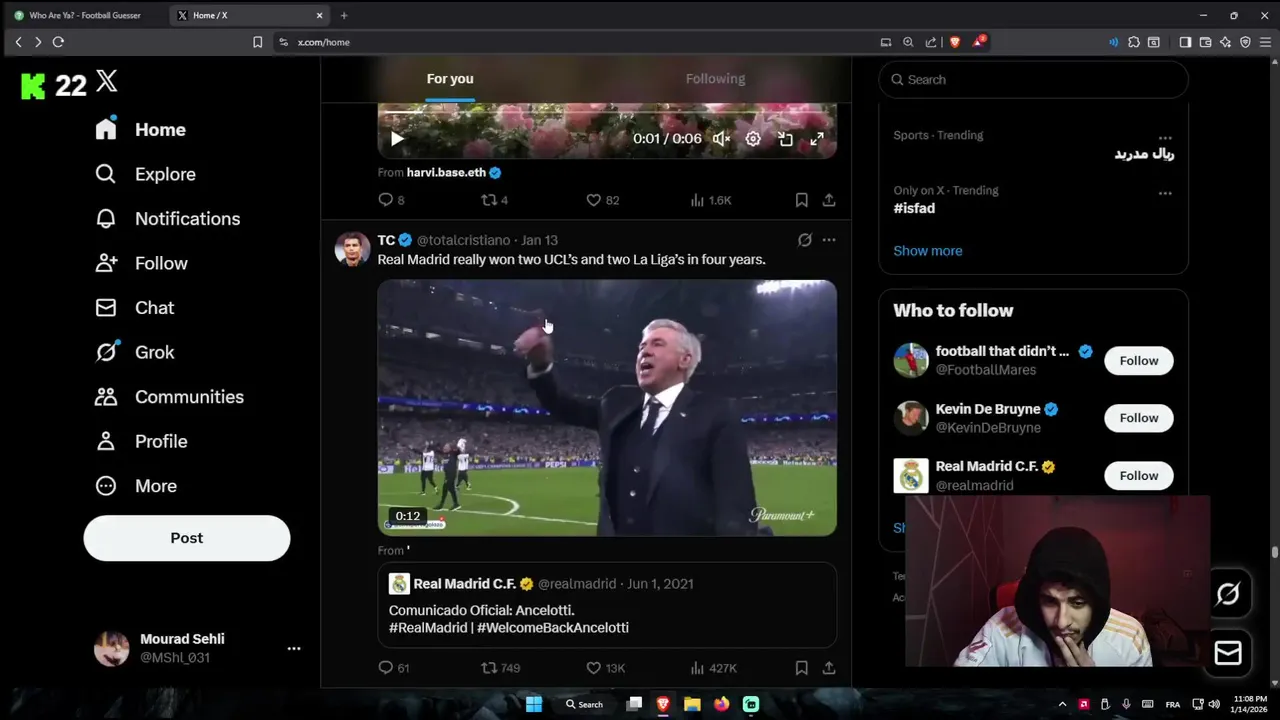Follow football that didn't account

tap(1139, 361)
